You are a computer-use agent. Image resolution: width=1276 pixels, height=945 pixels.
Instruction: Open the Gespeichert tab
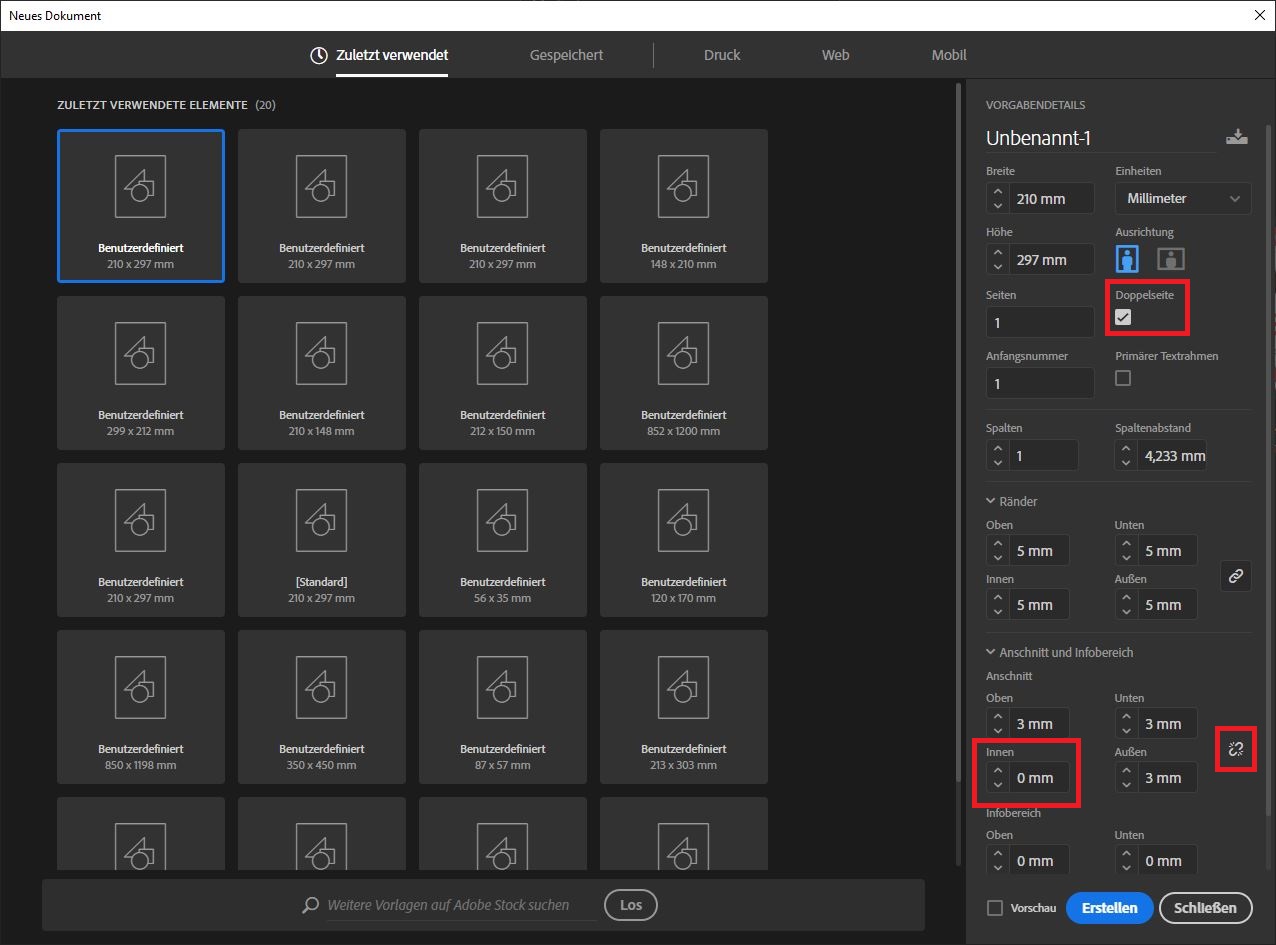(x=566, y=55)
